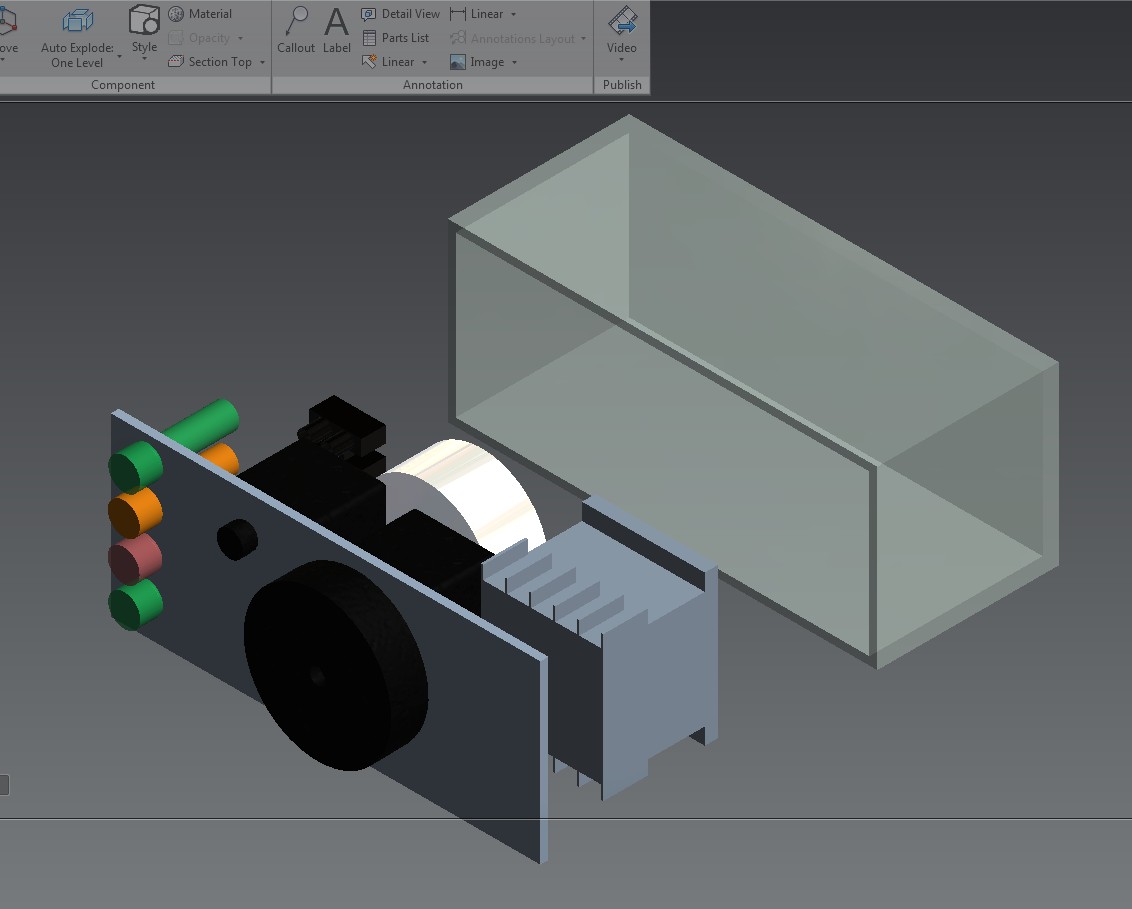This screenshot has width=1132, height=909.
Task: Click the Linear dimension tool beside Detail View
Action: pos(476,14)
